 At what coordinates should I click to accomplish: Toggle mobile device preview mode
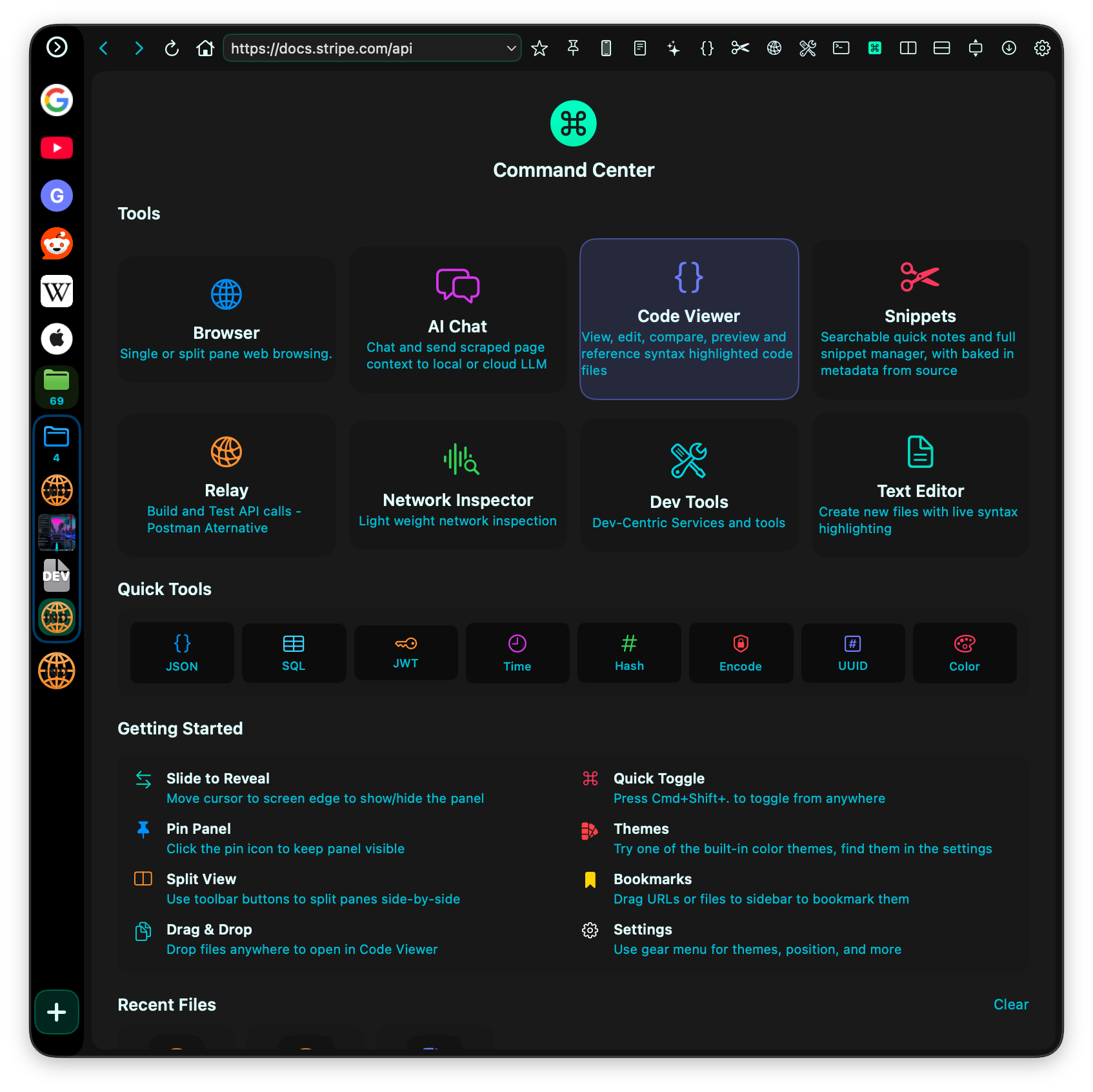607,48
